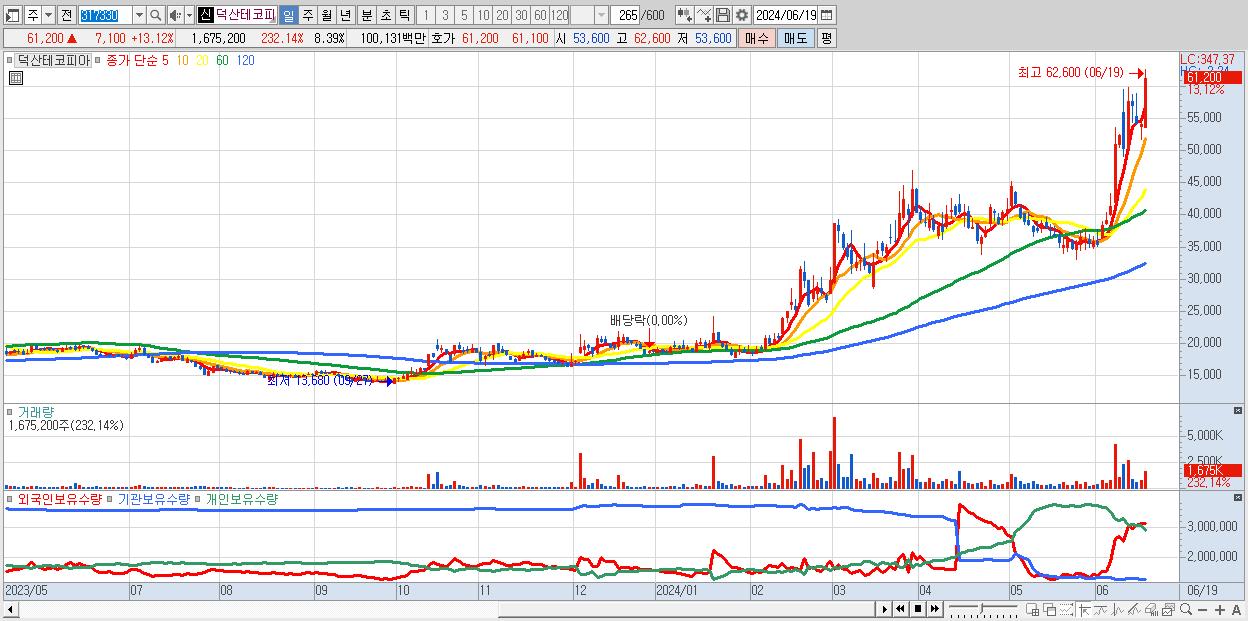Click the crosshair cursor mode icon
1248x621 pixels.
tap(1084, 610)
